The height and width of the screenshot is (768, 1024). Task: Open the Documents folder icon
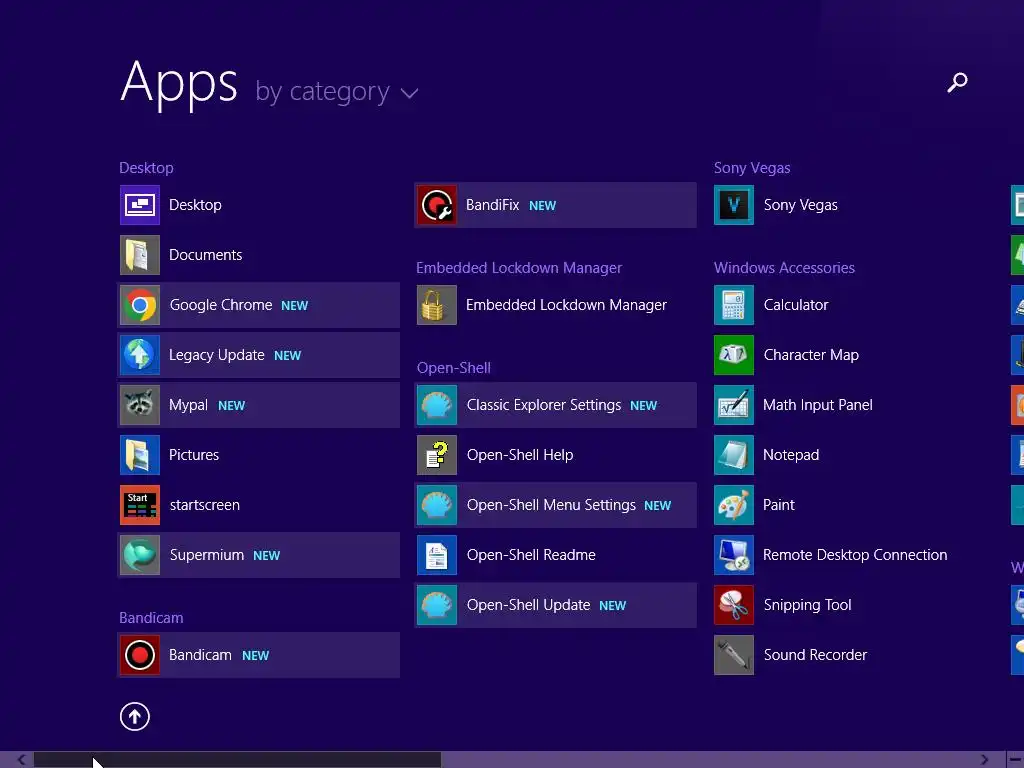(x=140, y=255)
